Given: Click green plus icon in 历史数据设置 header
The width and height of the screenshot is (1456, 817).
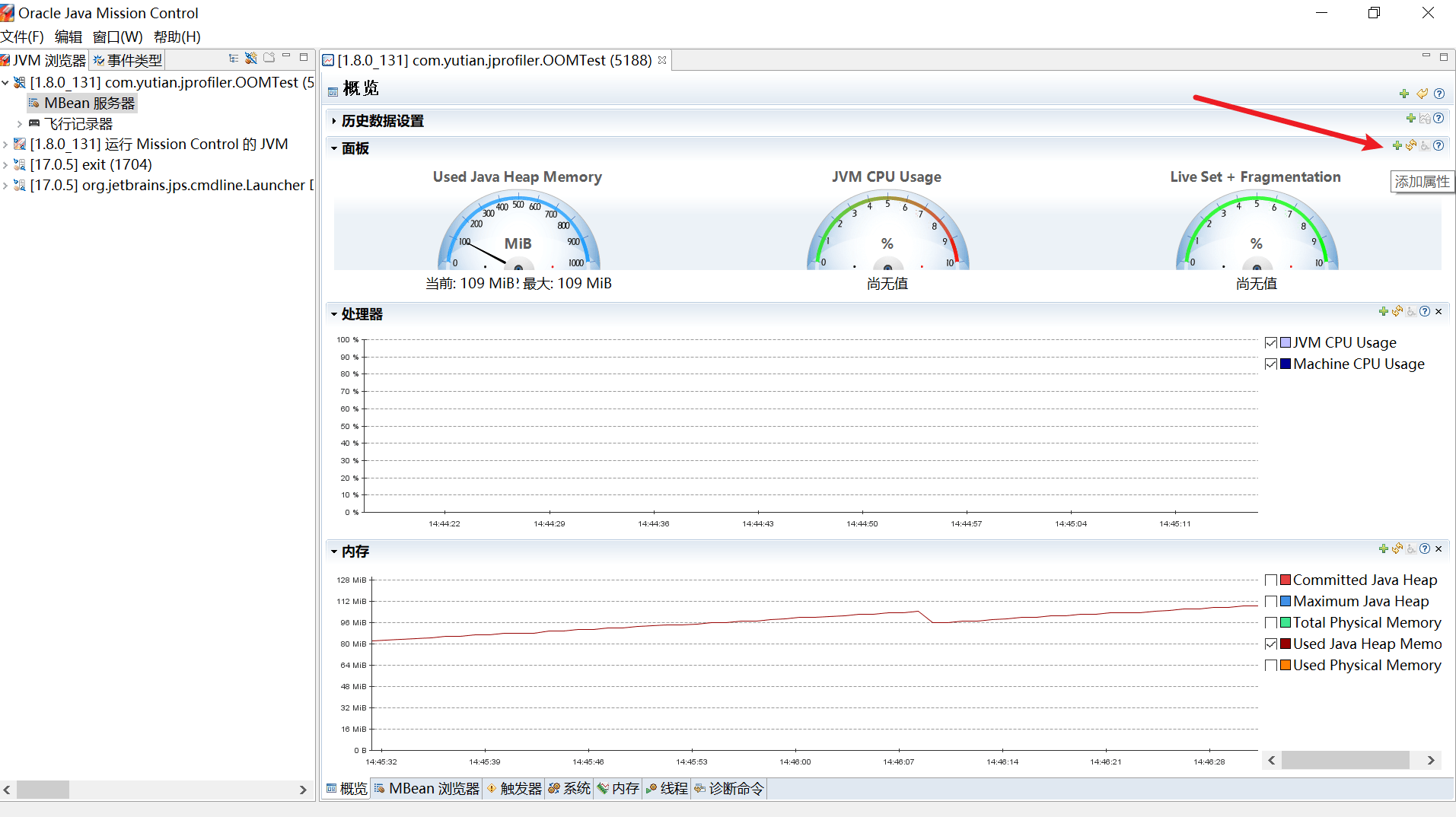Looking at the screenshot, I should 1410,118.
